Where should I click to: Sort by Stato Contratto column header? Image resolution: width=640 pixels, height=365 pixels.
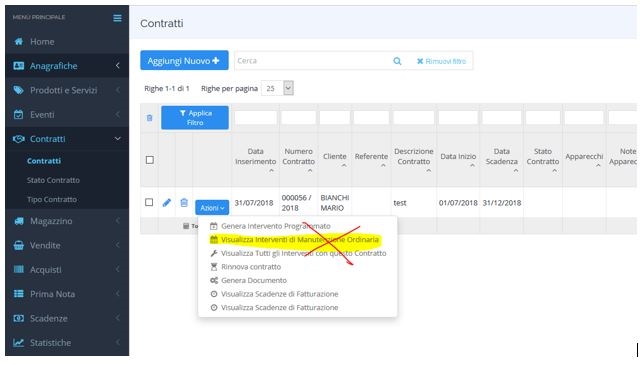542,156
